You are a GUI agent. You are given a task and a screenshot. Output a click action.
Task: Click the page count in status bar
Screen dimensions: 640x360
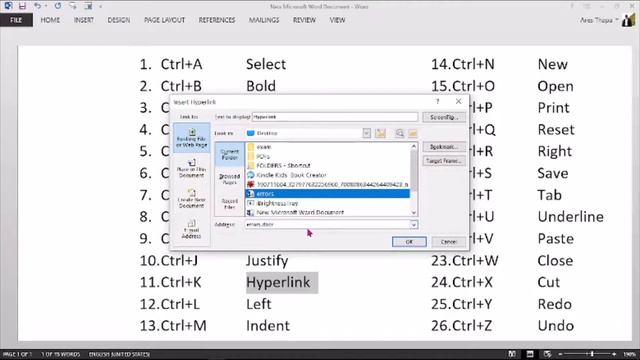click(x=17, y=354)
